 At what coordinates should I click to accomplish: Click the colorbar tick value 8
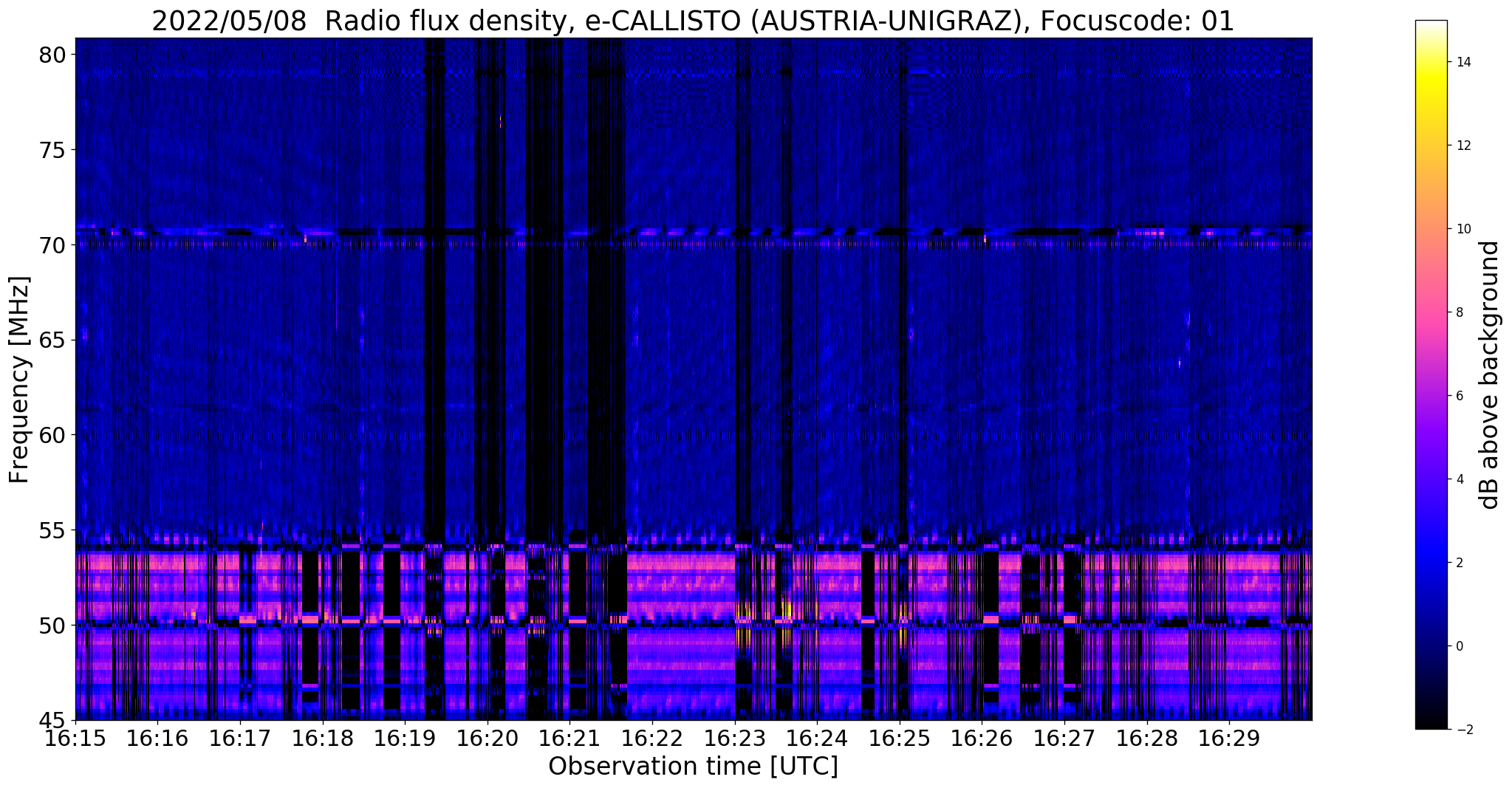1459,312
